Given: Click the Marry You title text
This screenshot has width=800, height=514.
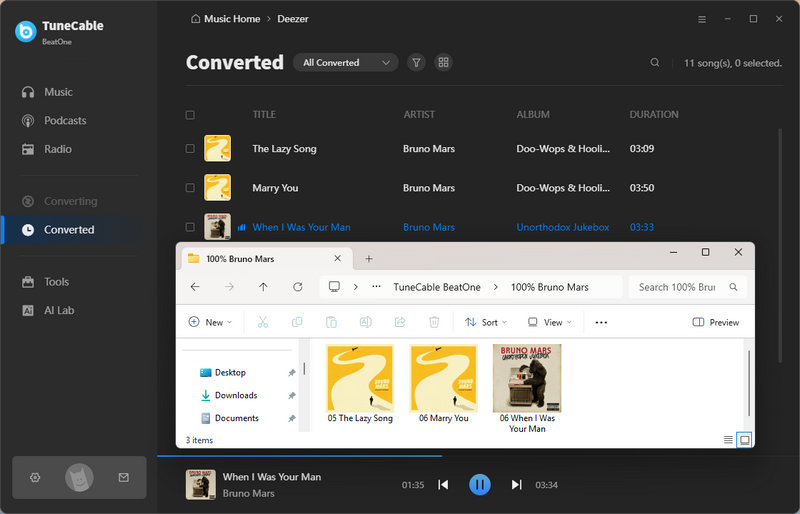Looking at the screenshot, I should 275,188.
